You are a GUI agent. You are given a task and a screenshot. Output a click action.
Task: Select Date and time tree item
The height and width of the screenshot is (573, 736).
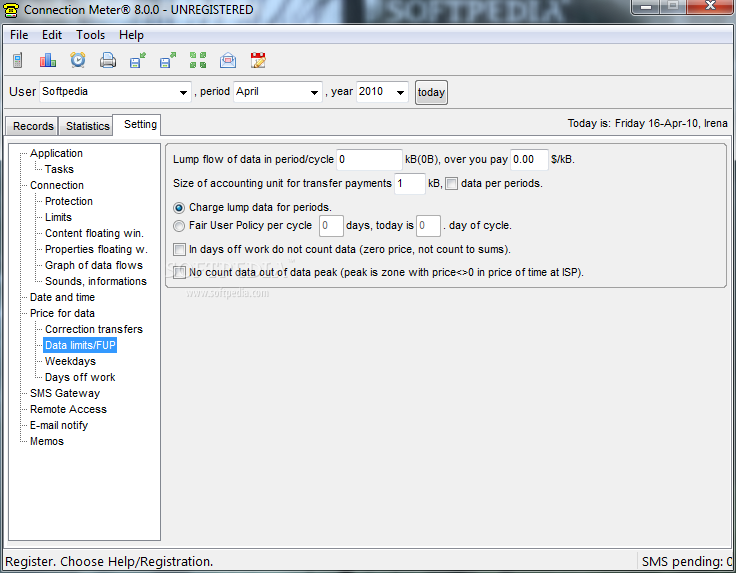click(x=62, y=297)
